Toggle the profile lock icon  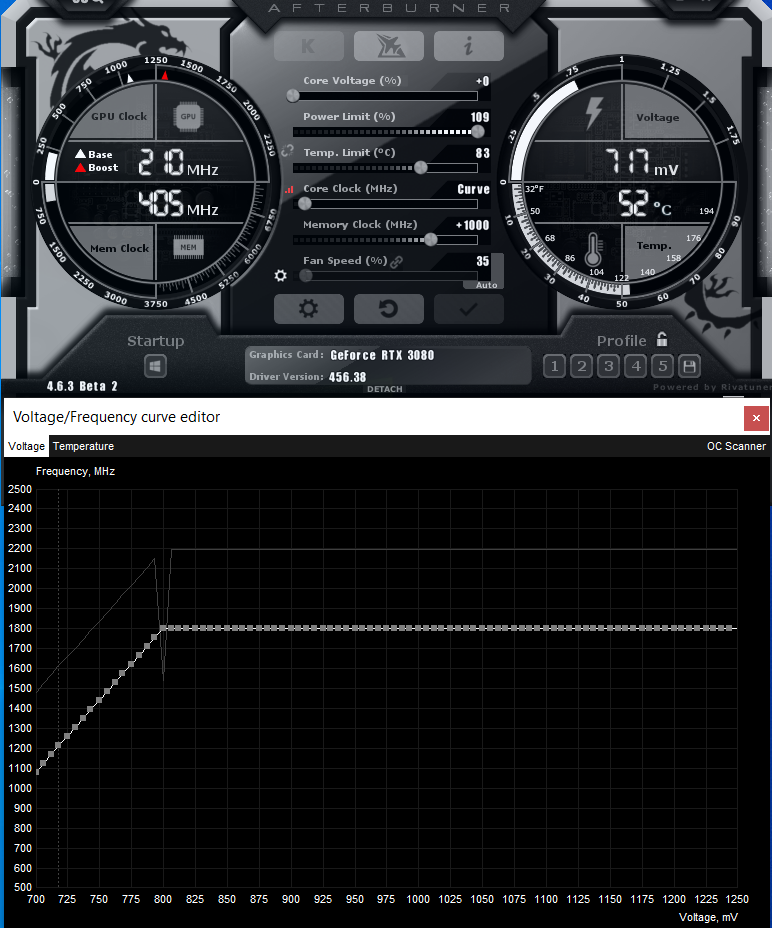pos(662,339)
